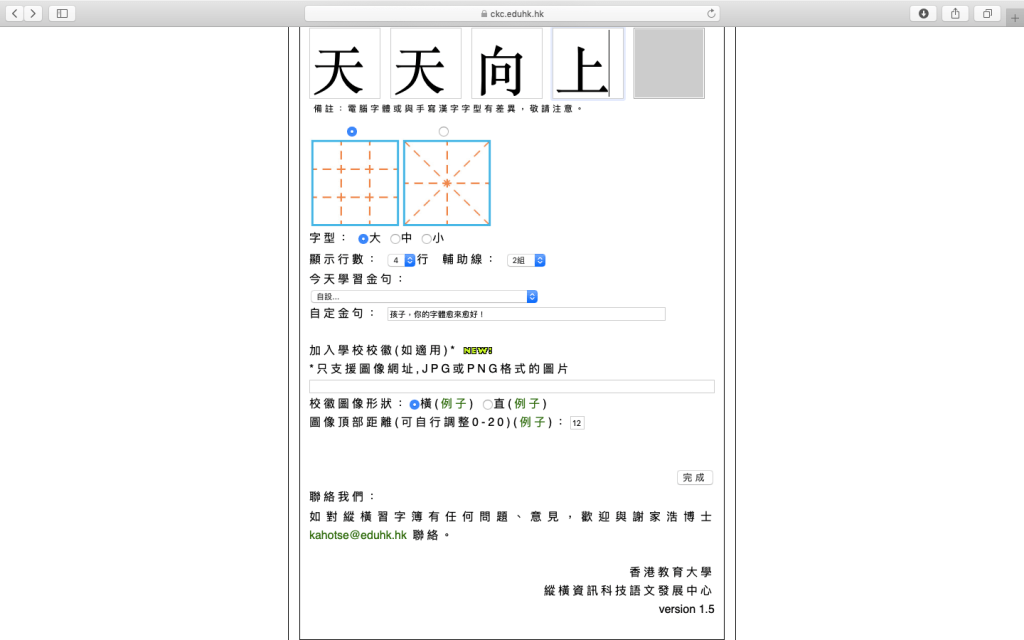Image resolution: width=1024 pixels, height=640 pixels.
Task: Choose the 小 small font size
Action: 427,239
